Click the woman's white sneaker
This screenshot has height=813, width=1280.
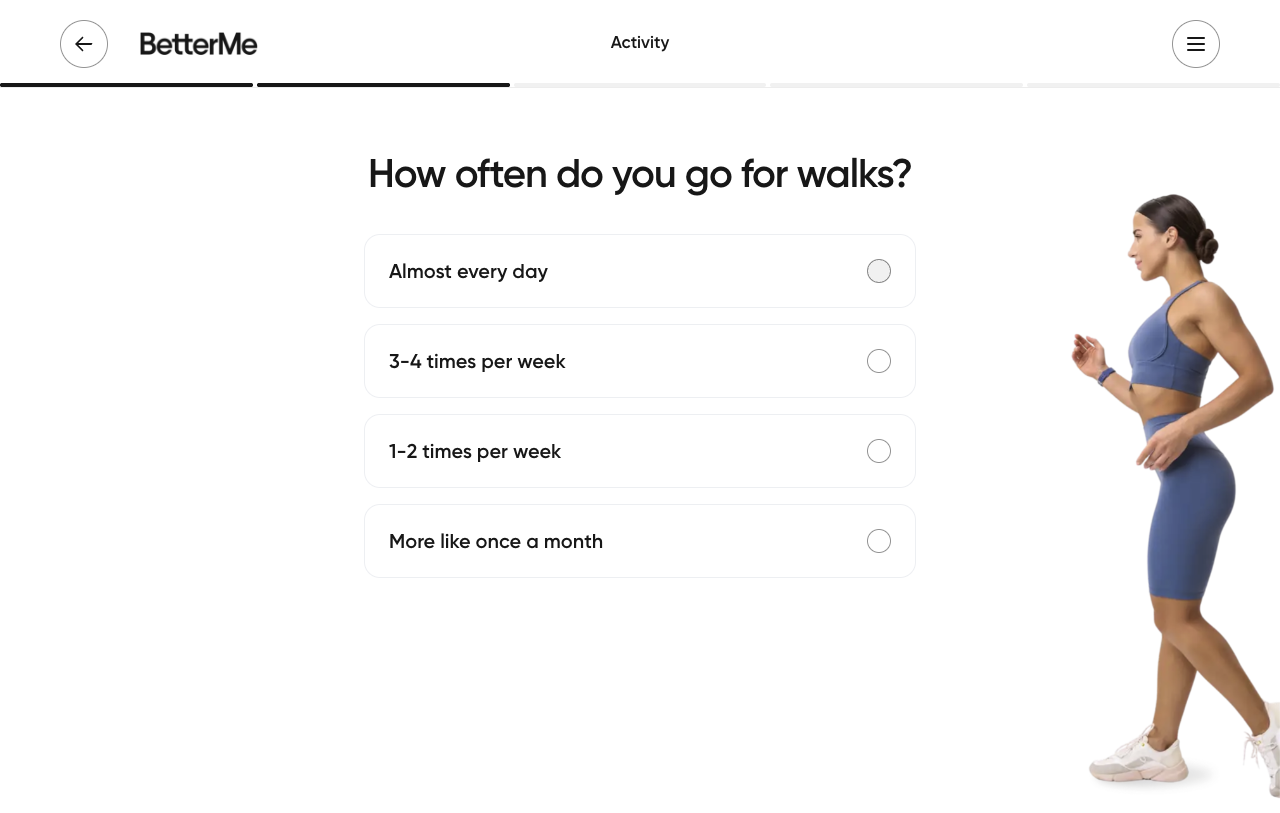(x=1138, y=762)
